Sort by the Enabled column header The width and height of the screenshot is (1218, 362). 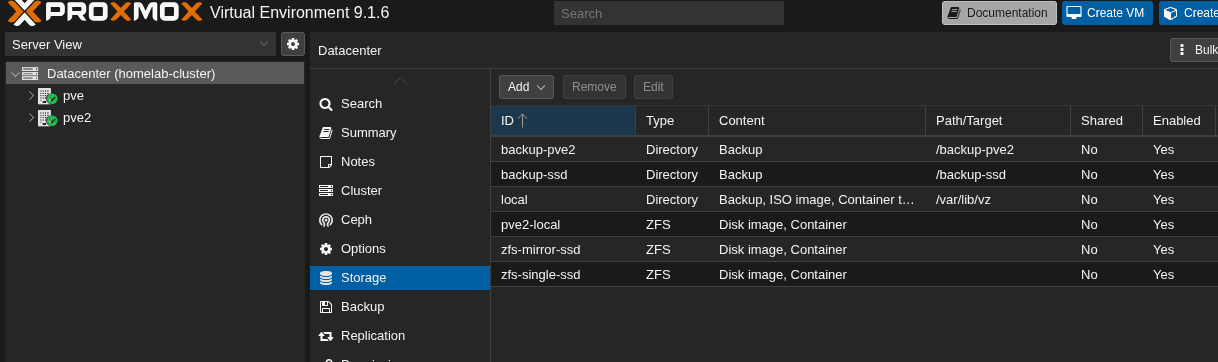point(1180,121)
